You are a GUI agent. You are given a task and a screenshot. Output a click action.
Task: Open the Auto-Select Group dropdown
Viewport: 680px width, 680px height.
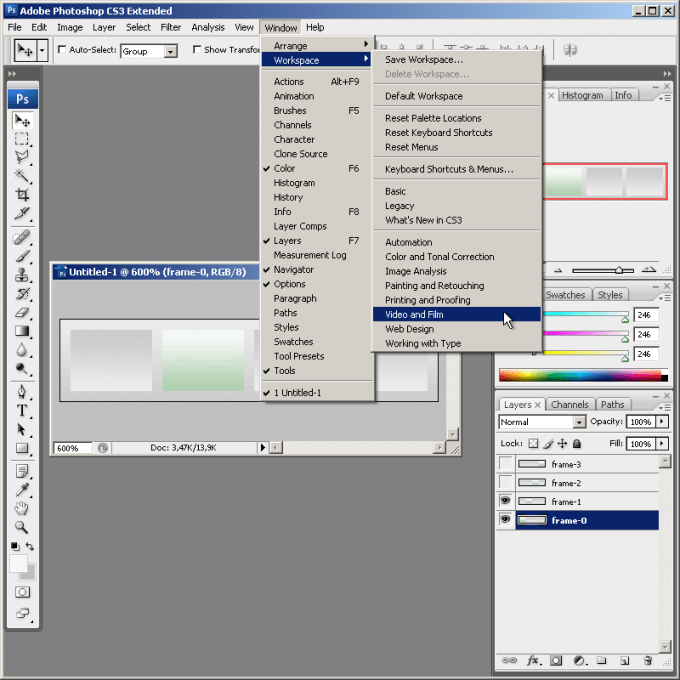click(170, 52)
